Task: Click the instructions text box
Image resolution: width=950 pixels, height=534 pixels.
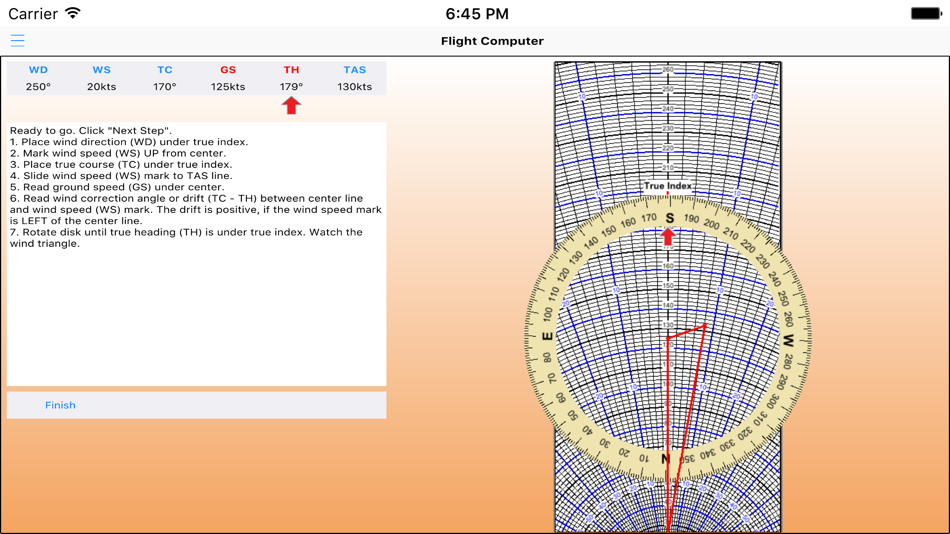Action: click(x=196, y=254)
